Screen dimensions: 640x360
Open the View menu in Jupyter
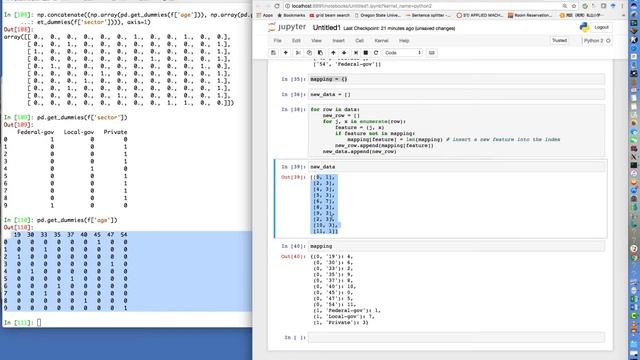click(316, 41)
